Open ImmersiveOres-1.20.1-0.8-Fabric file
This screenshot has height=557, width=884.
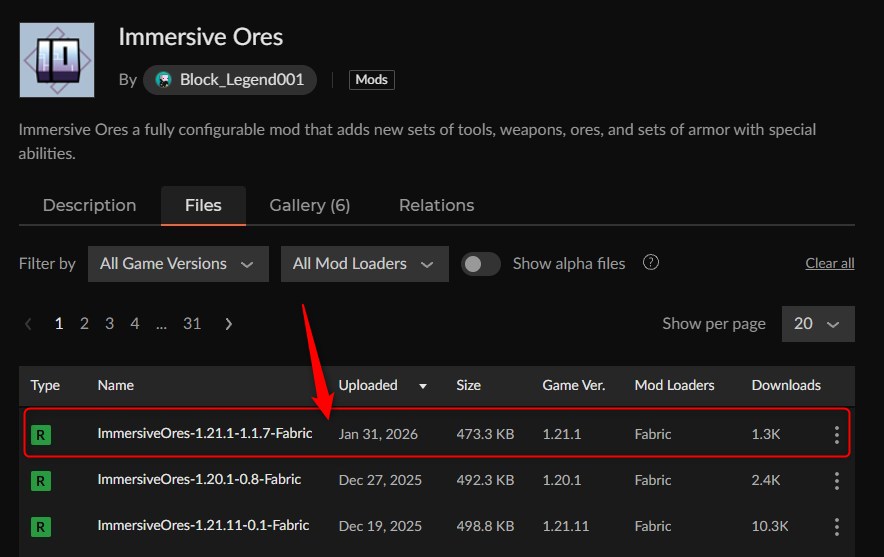pyautogui.click(x=199, y=480)
